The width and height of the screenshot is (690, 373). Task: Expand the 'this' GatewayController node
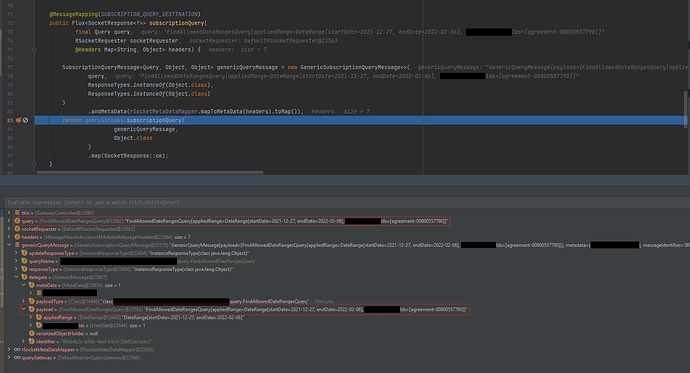click(x=9, y=213)
